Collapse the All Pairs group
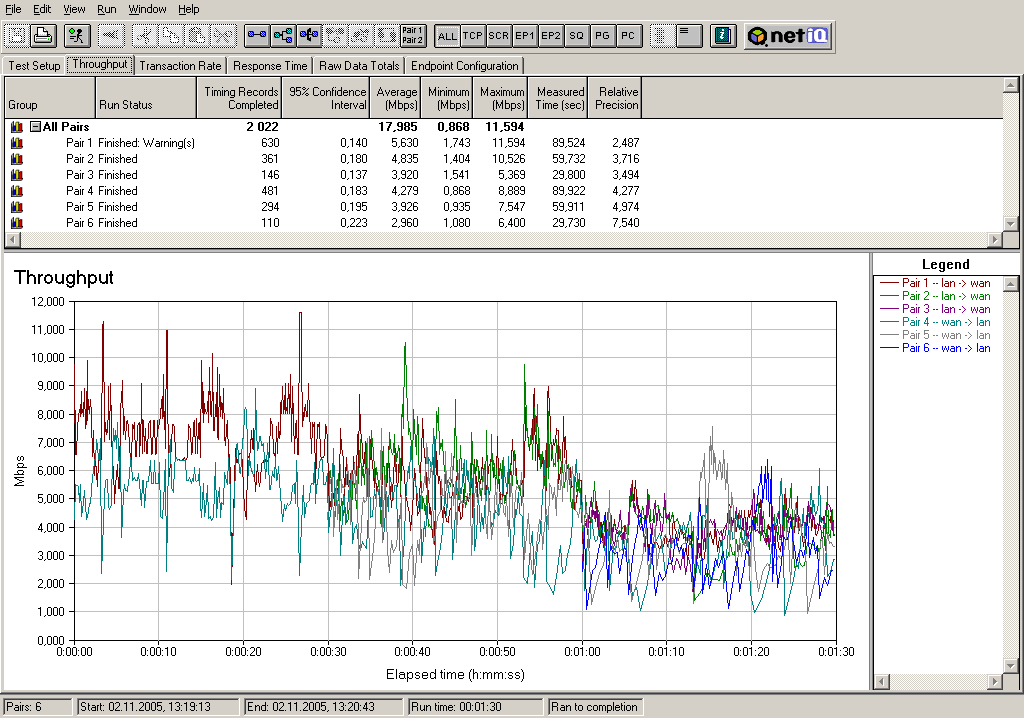Screen dimensions: 1024x718 35,127
